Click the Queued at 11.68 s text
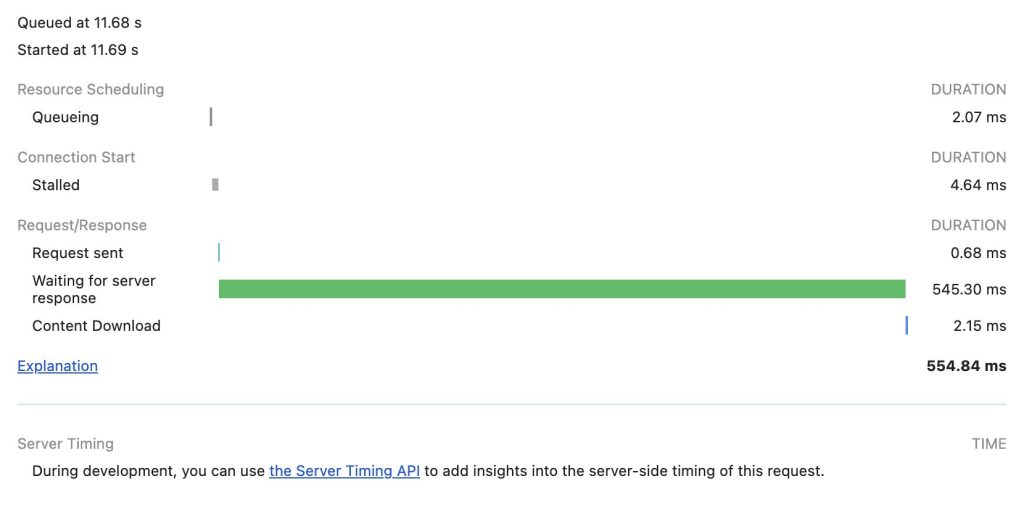 (80, 23)
